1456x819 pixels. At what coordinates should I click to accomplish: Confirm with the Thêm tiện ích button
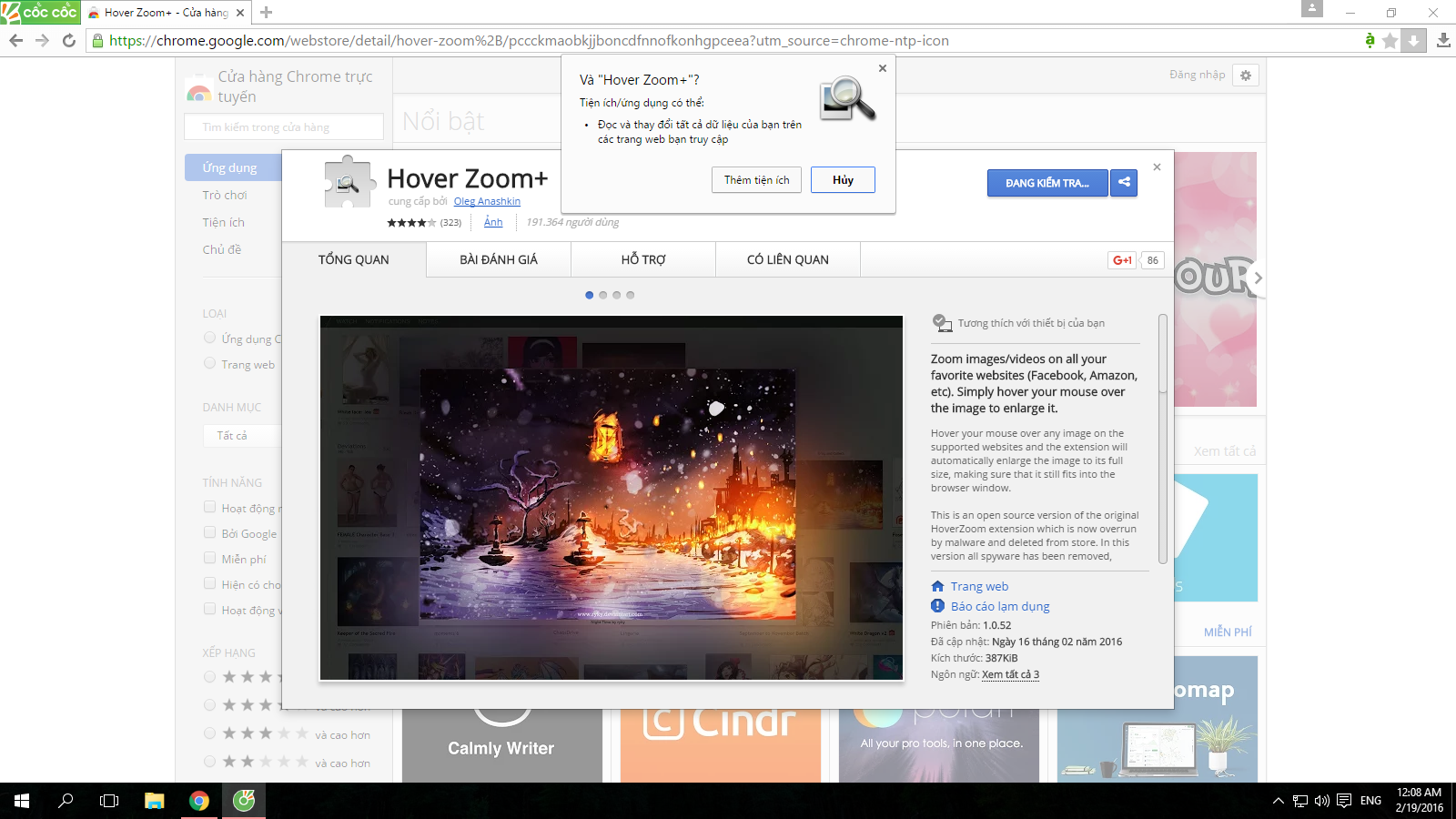click(756, 180)
